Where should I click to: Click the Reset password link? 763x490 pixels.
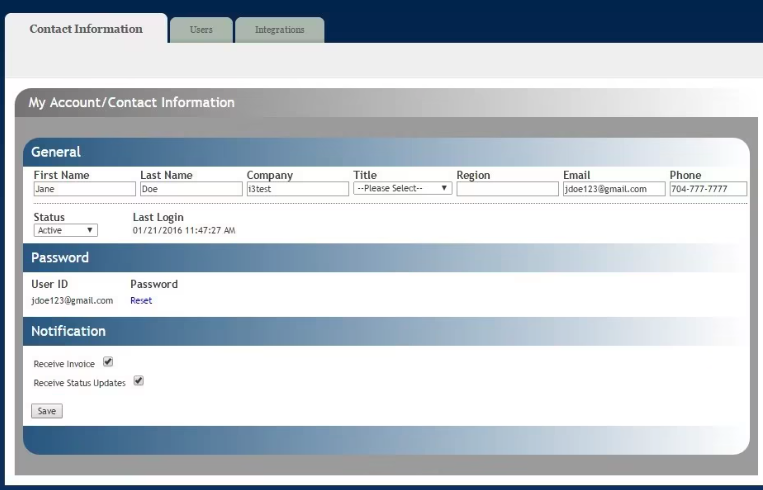(141, 300)
